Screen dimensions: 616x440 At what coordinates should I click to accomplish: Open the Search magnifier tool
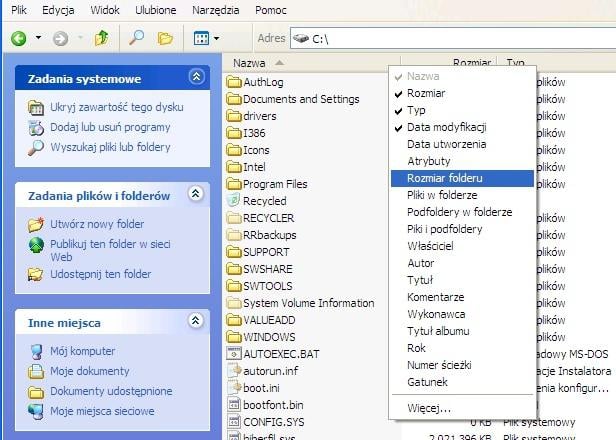pos(139,38)
